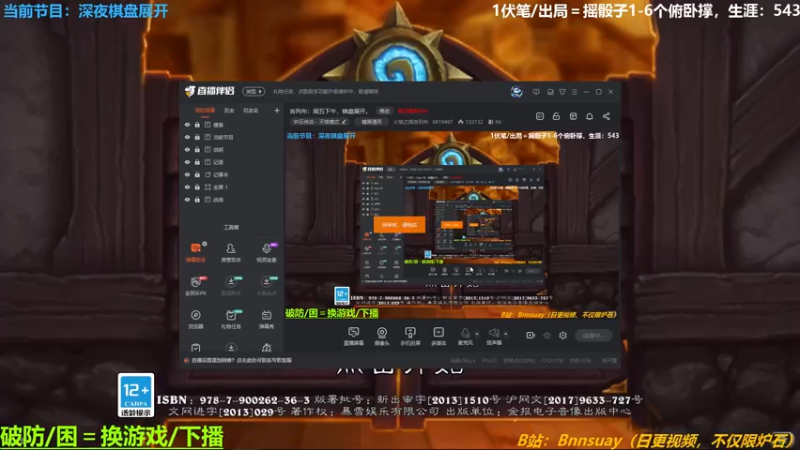The height and width of the screenshot is (450, 800).
Task: Expand speaker options arrow
Action: click(x=506, y=334)
